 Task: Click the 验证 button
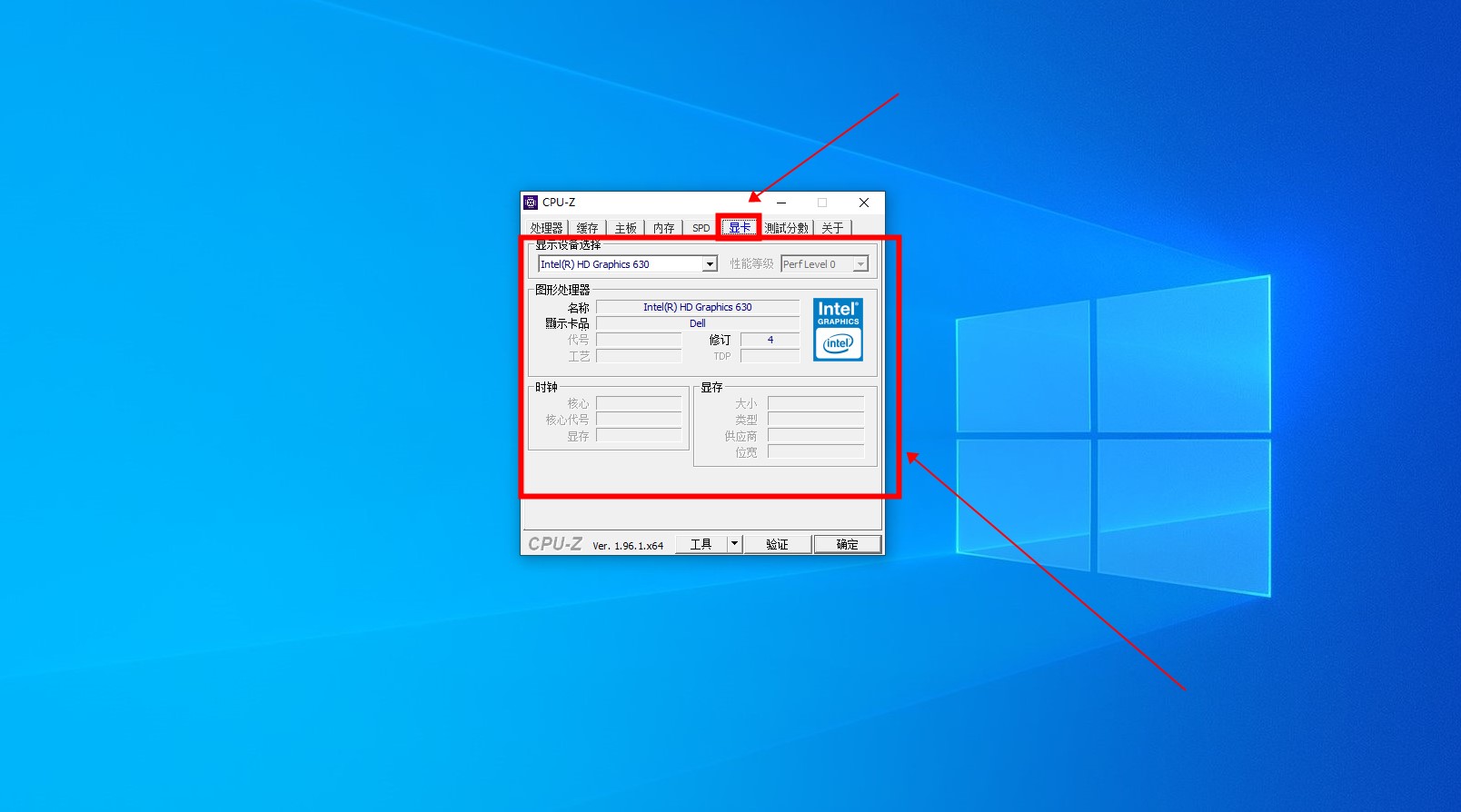click(x=778, y=544)
